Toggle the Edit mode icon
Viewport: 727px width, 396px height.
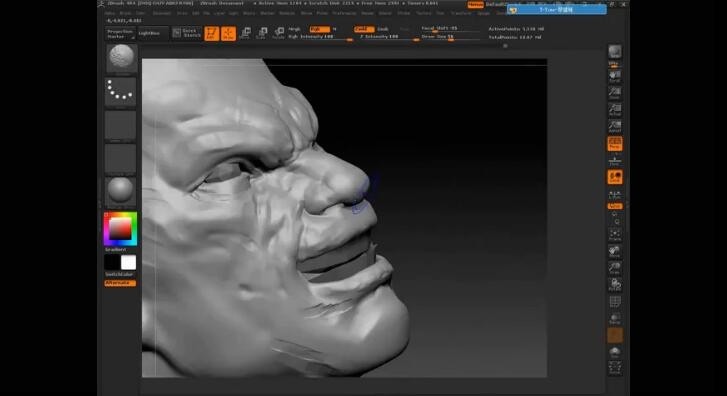[211, 33]
